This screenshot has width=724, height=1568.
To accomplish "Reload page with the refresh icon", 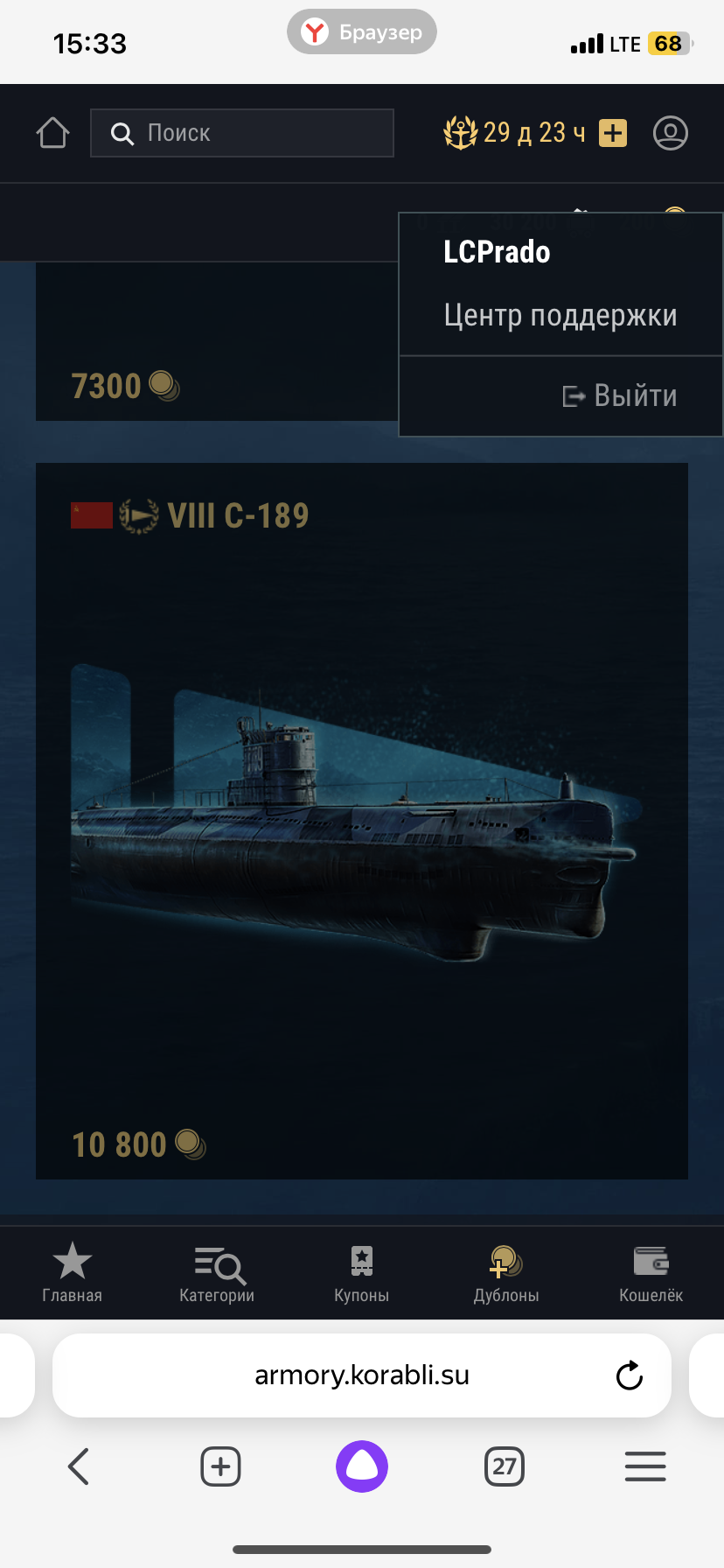I will pyautogui.click(x=630, y=1375).
